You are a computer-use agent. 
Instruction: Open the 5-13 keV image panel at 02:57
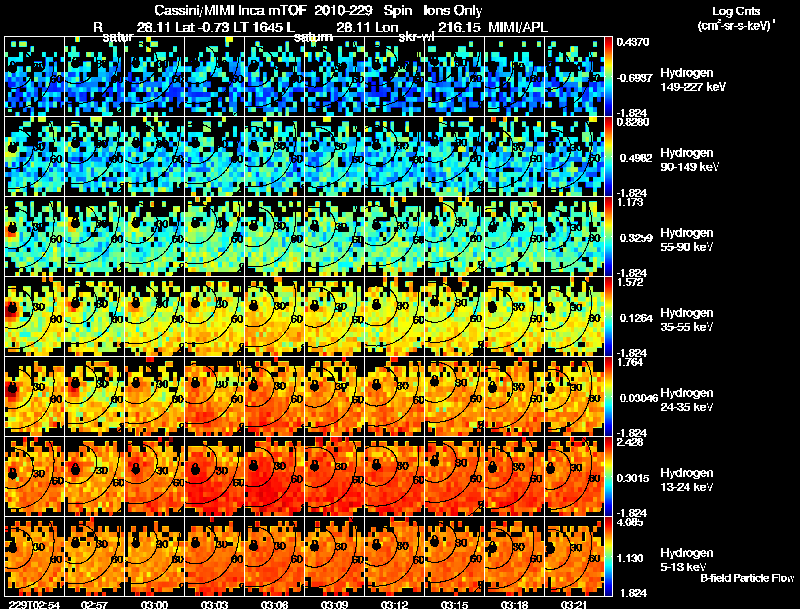(x=94, y=557)
